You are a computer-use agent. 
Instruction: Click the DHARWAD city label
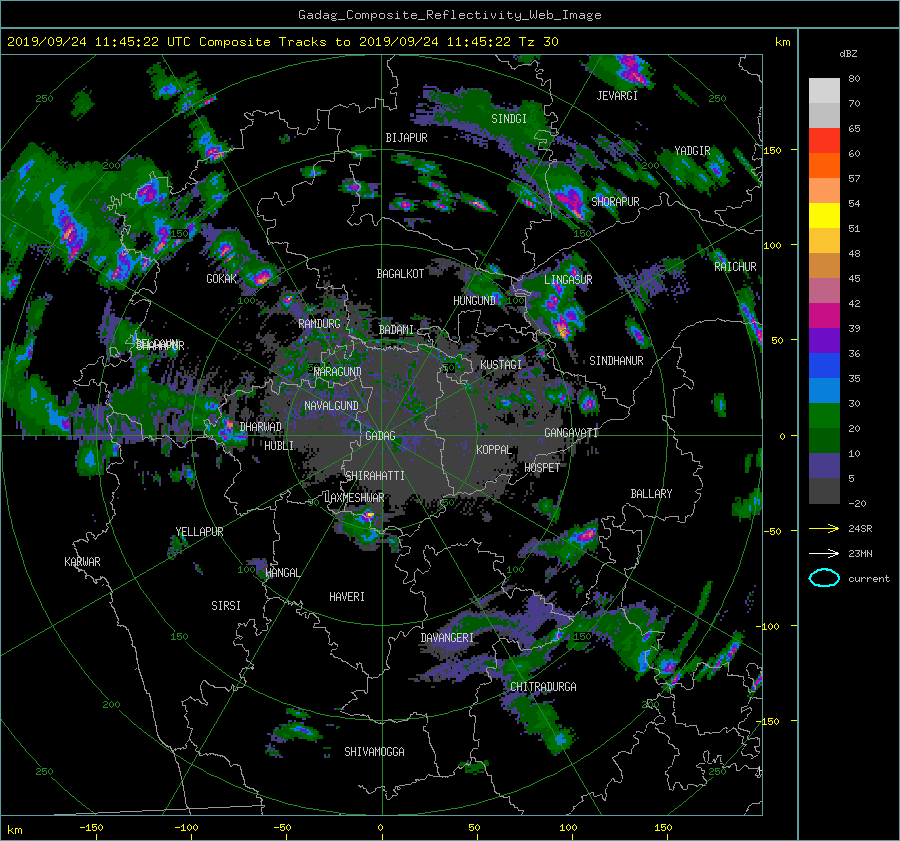261,427
